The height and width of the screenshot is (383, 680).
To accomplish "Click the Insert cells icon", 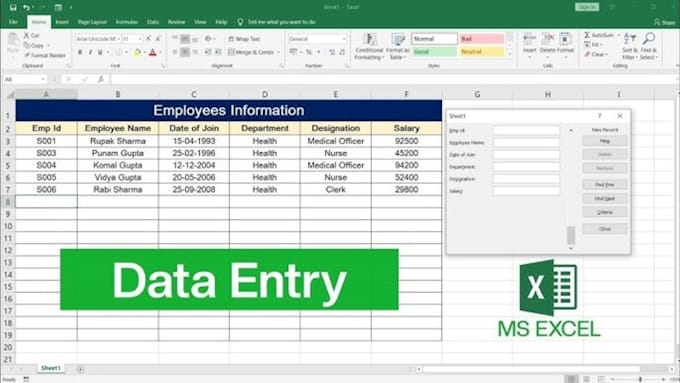I will [530, 40].
